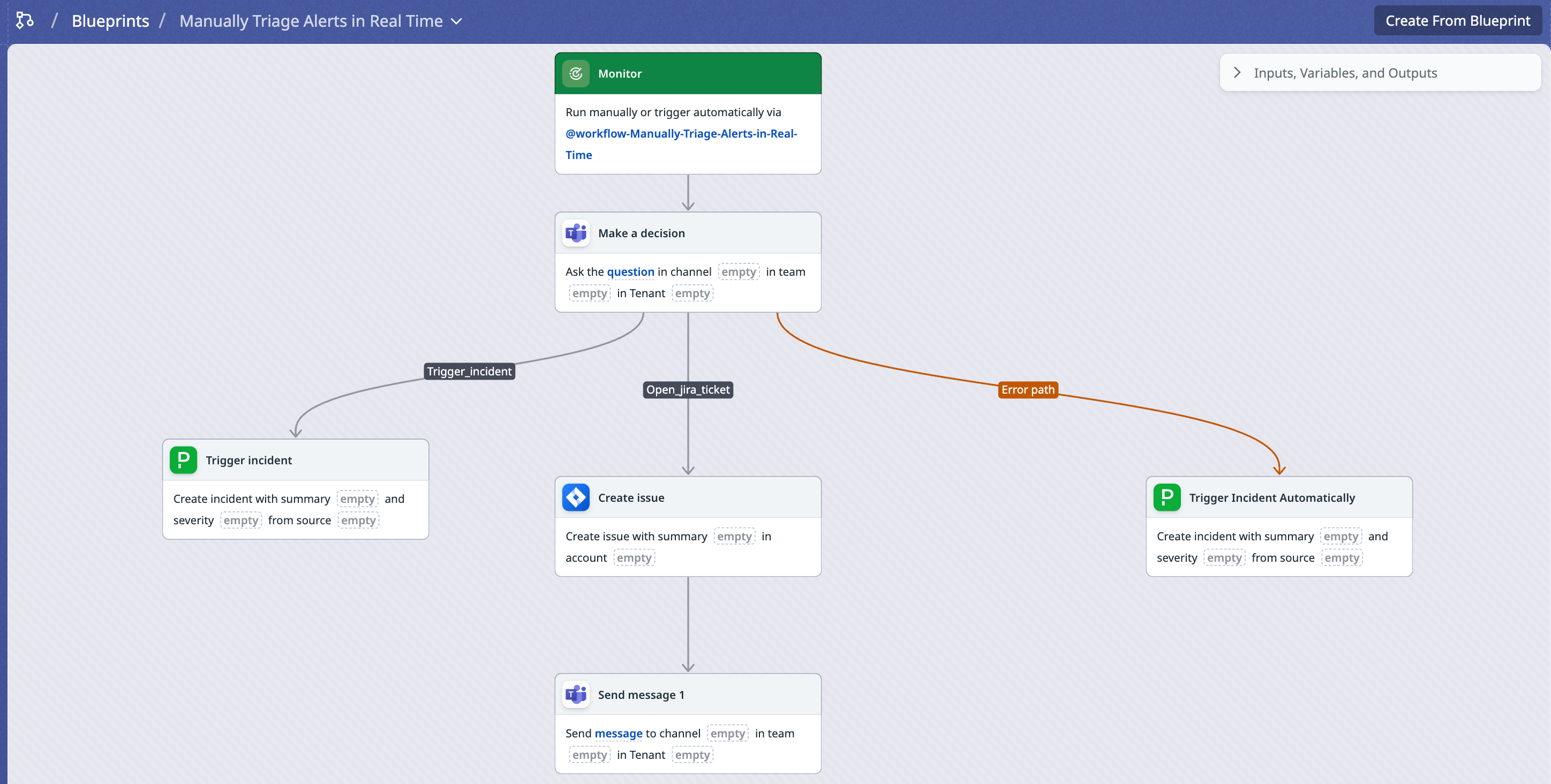Click the Monitor trigger icon
This screenshot has width=1551, height=784.
pos(576,73)
